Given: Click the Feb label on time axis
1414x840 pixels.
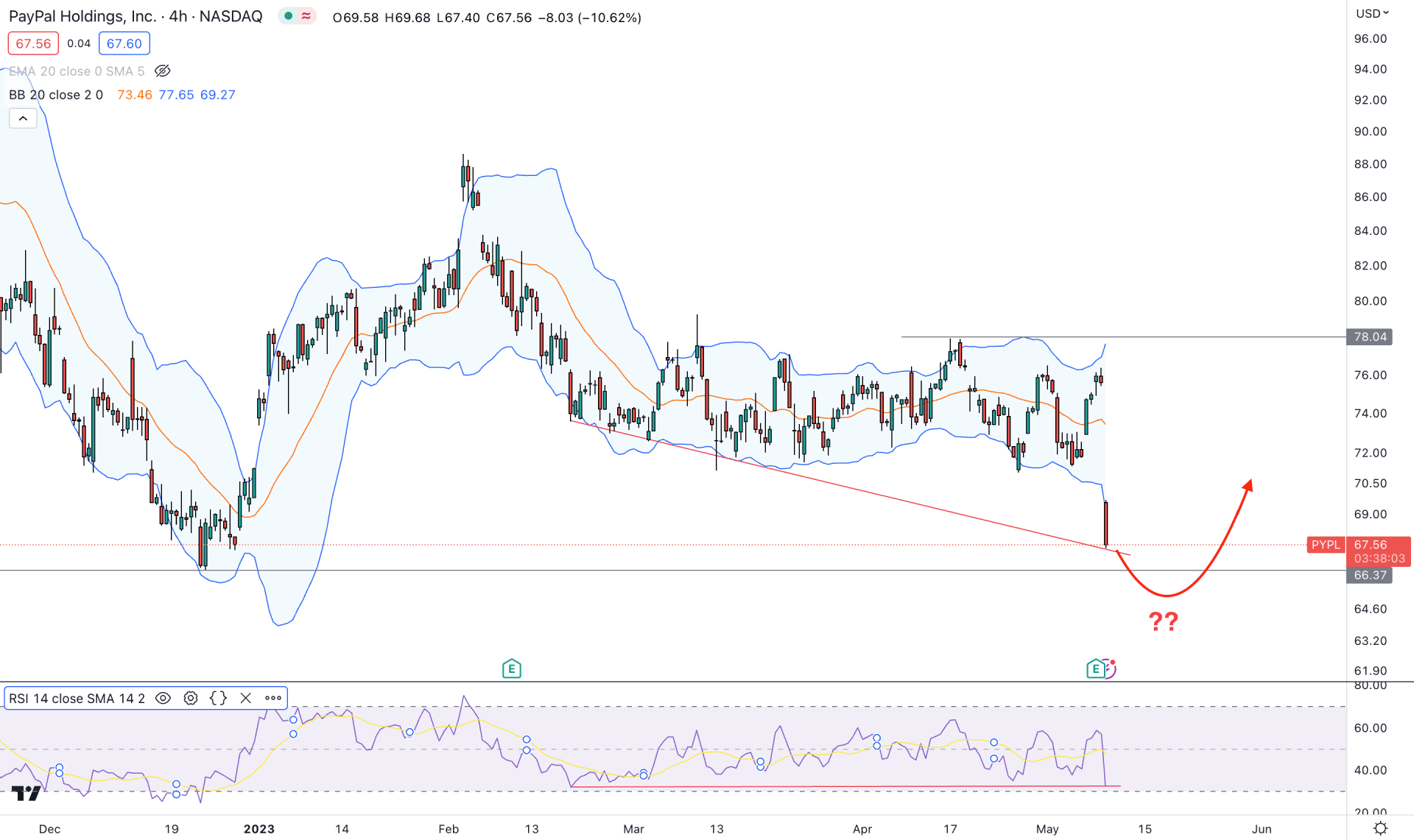Looking at the screenshot, I should [449, 828].
